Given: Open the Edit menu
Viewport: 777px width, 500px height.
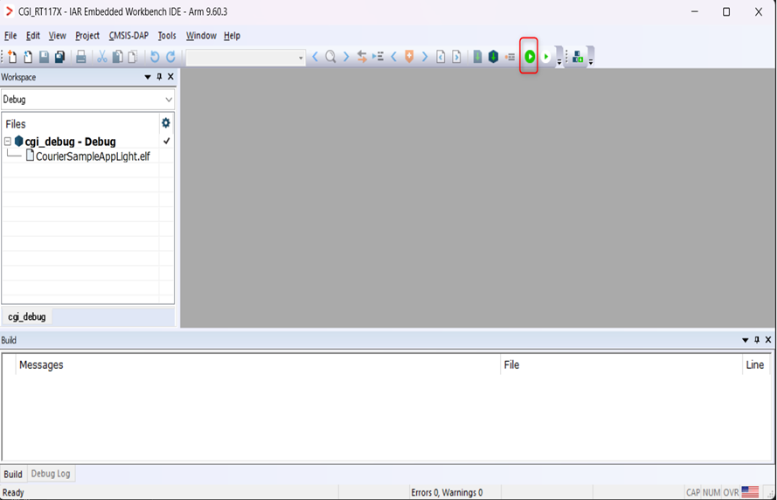Looking at the screenshot, I should tap(33, 36).
